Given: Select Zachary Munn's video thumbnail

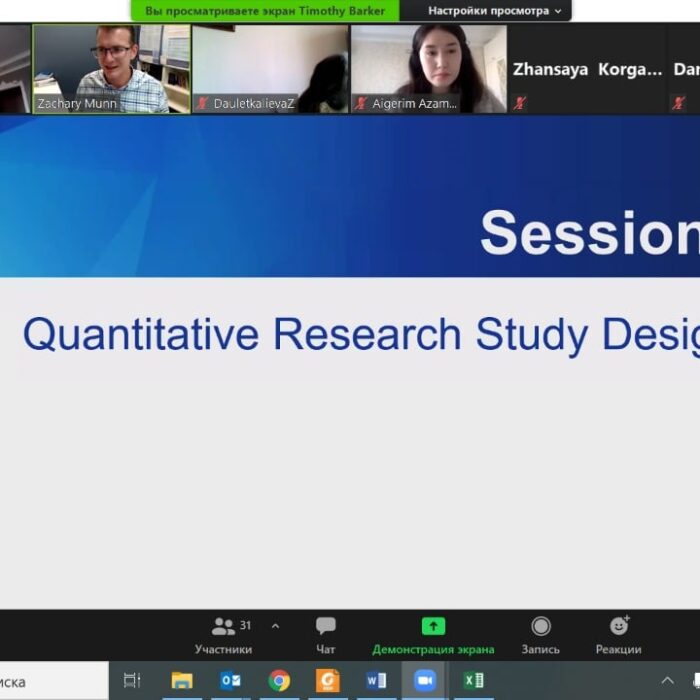Looking at the screenshot, I should pyautogui.click(x=111, y=68).
